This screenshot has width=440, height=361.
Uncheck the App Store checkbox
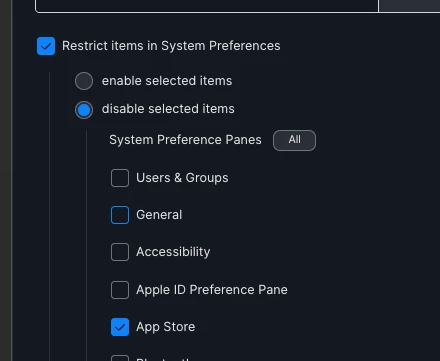coord(120,327)
